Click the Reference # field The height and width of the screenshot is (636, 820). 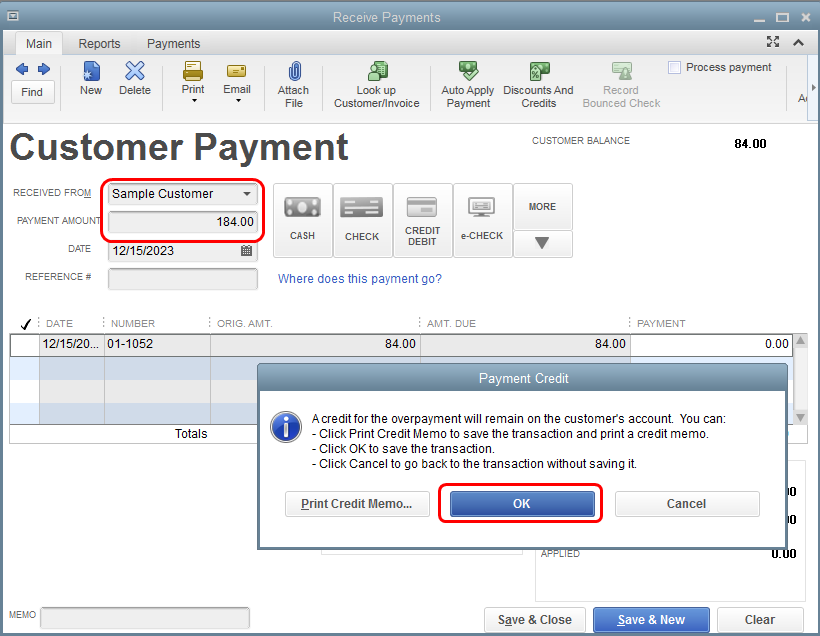[183, 278]
